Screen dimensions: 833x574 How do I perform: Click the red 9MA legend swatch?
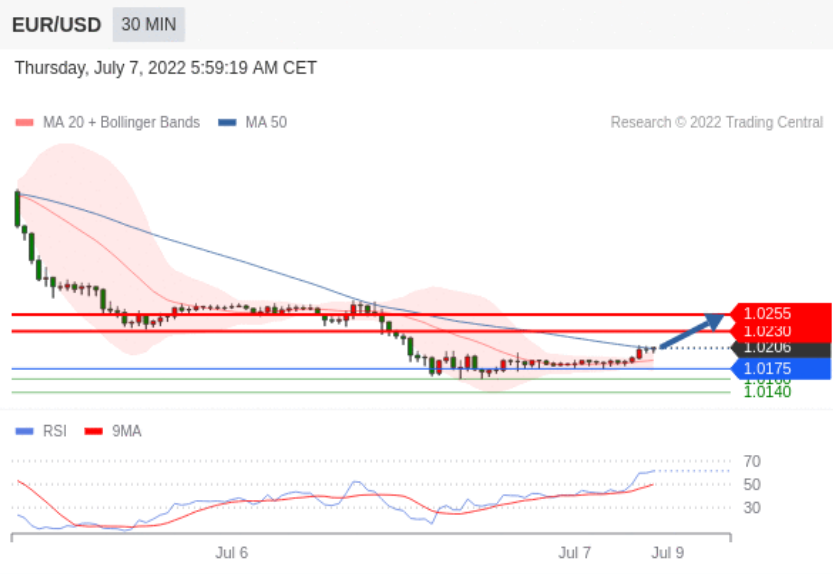pyautogui.click(x=94, y=432)
